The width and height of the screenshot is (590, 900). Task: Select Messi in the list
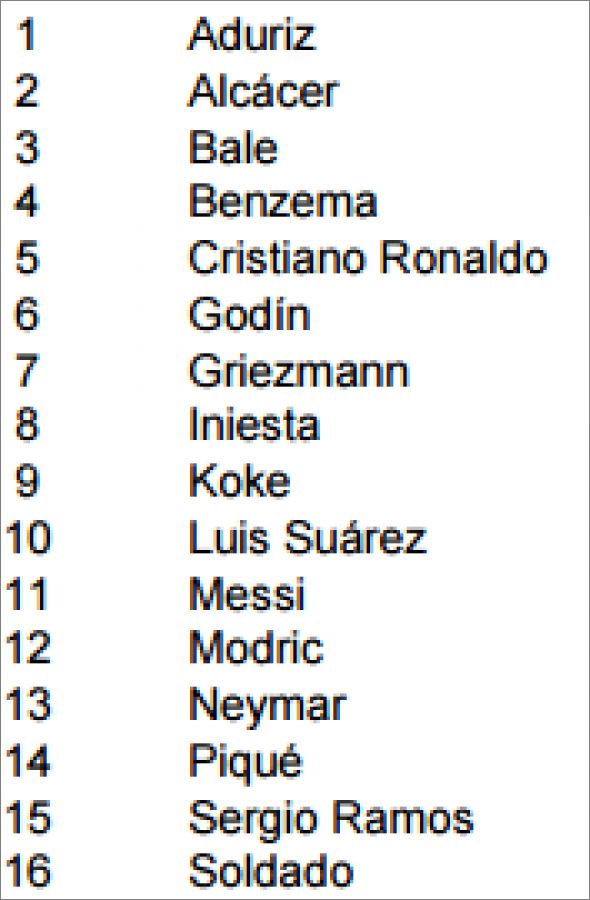point(247,593)
